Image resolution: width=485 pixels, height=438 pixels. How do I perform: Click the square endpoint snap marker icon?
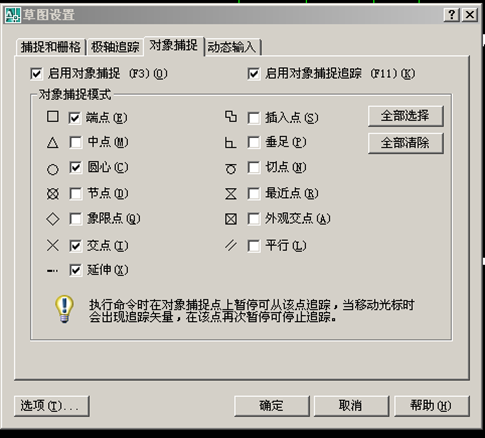point(53,117)
